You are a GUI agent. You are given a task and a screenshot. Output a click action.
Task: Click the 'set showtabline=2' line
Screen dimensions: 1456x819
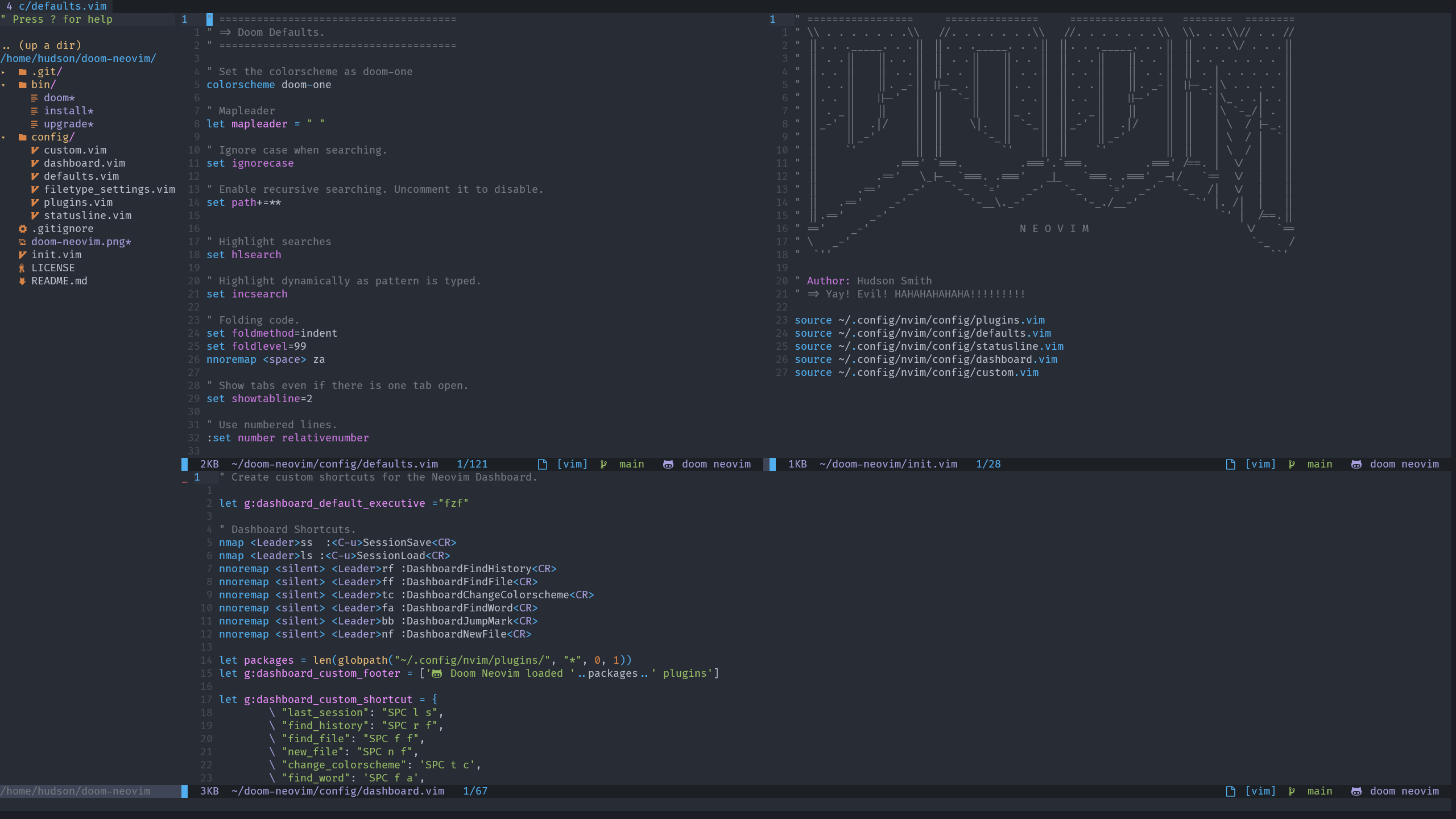(259, 399)
